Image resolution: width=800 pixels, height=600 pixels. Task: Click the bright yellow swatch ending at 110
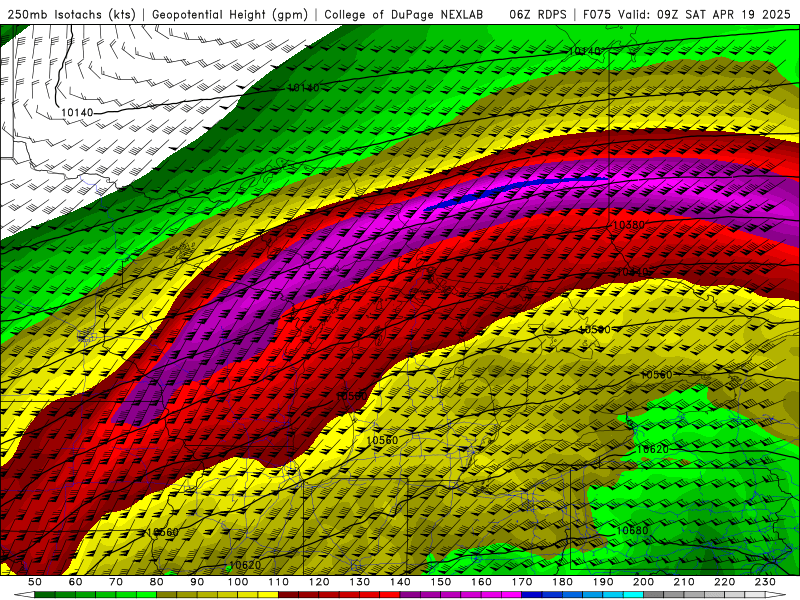268,595
